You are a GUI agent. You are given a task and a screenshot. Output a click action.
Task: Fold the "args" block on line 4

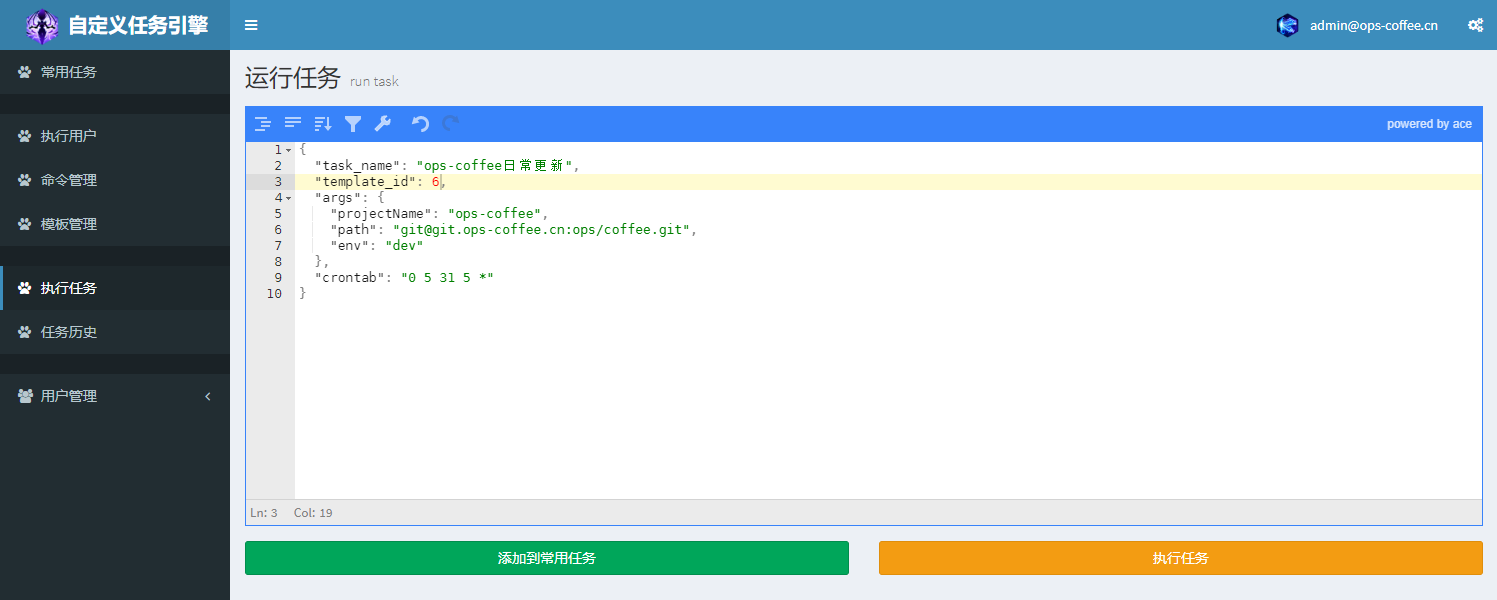click(x=289, y=198)
